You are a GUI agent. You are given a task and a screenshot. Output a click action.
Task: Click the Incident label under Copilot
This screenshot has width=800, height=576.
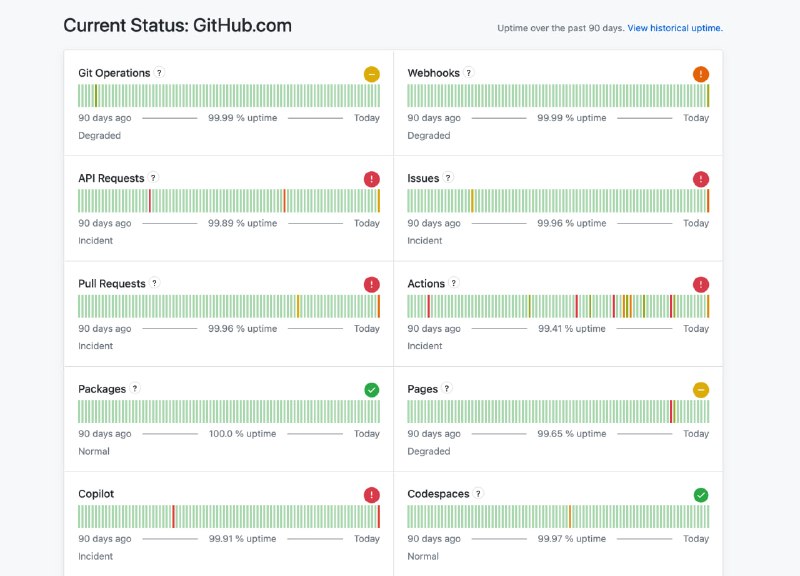point(95,556)
